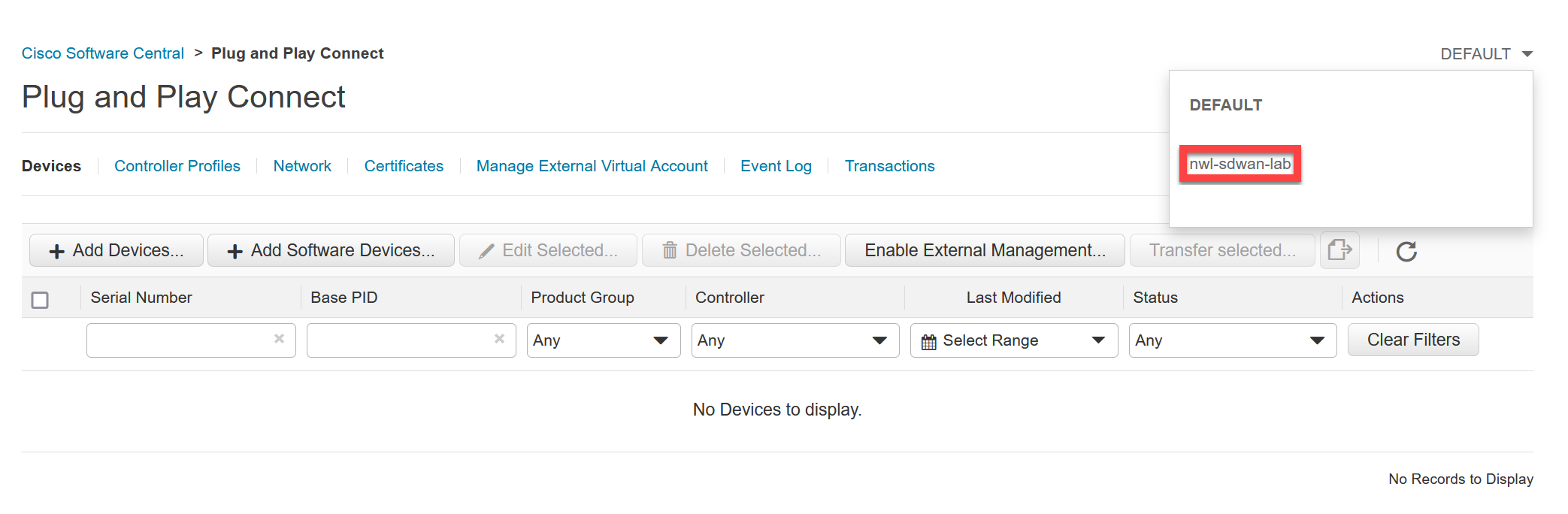This screenshot has width=1568, height=514.
Task: Click Edit Selected button
Action: [548, 250]
